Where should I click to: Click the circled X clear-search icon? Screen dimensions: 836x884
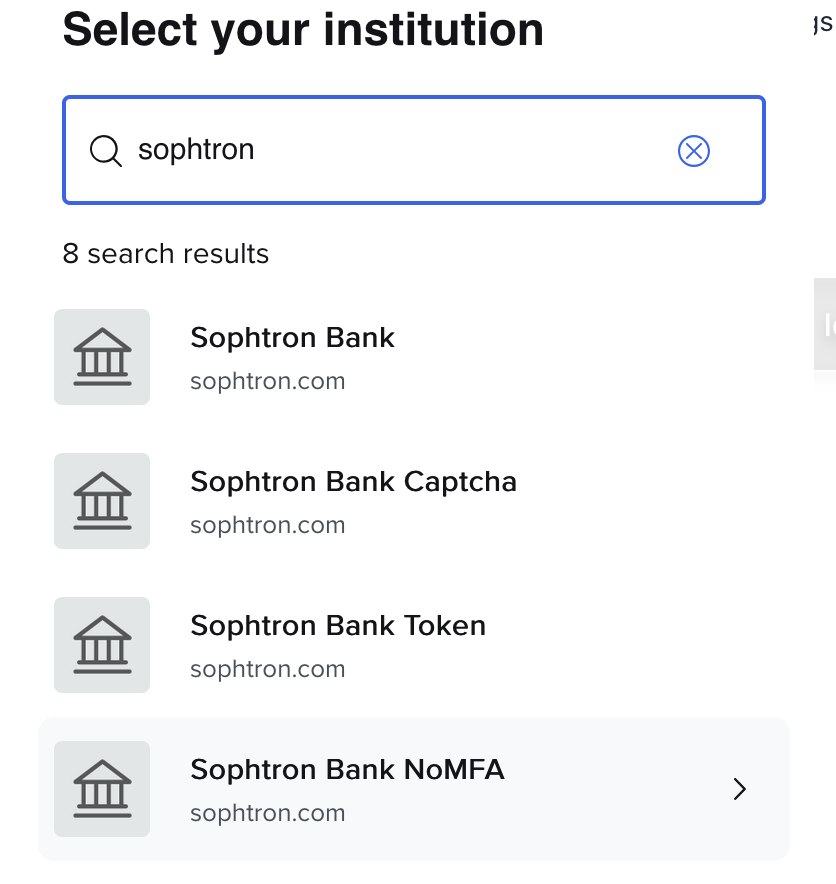[x=693, y=150]
